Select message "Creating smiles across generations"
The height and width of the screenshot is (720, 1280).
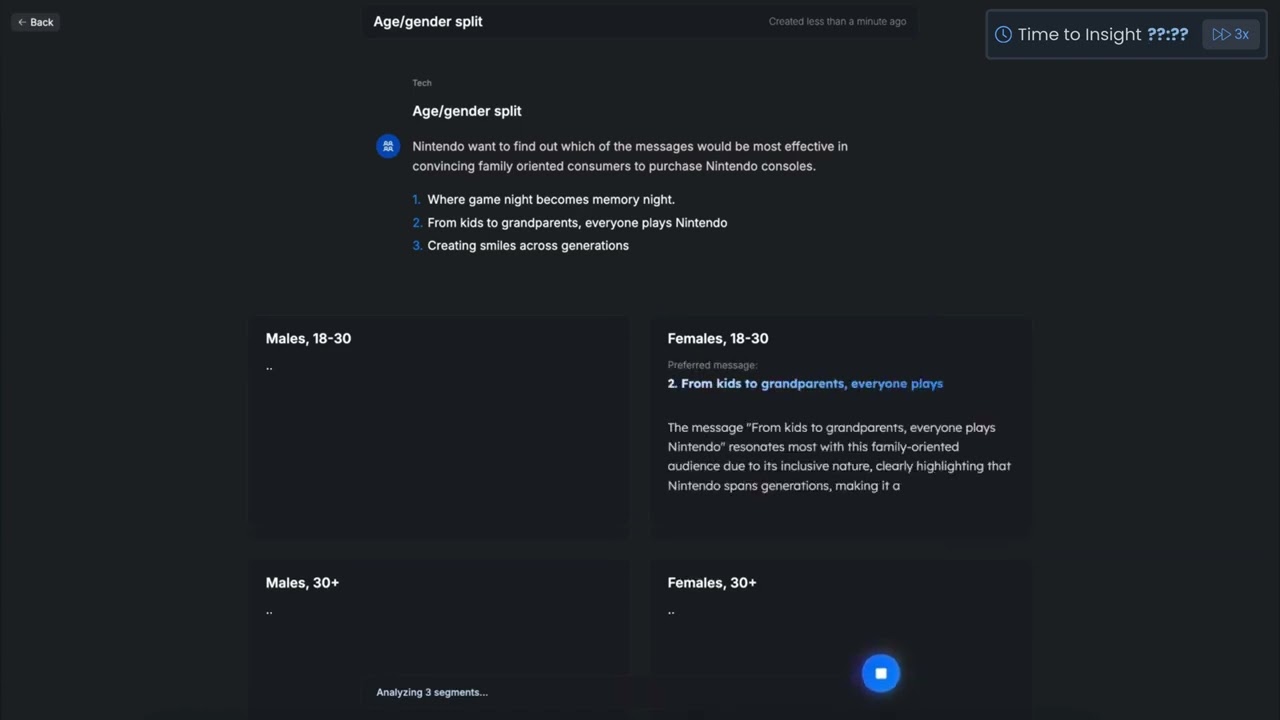coord(528,245)
